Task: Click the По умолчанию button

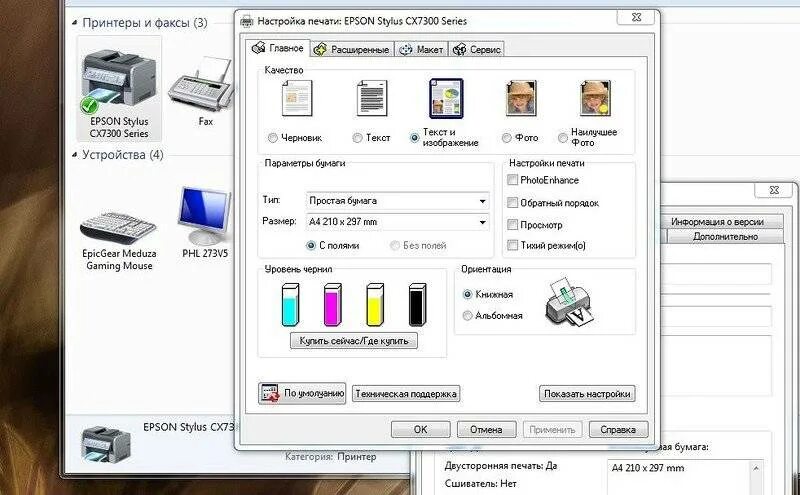Action: [302, 393]
